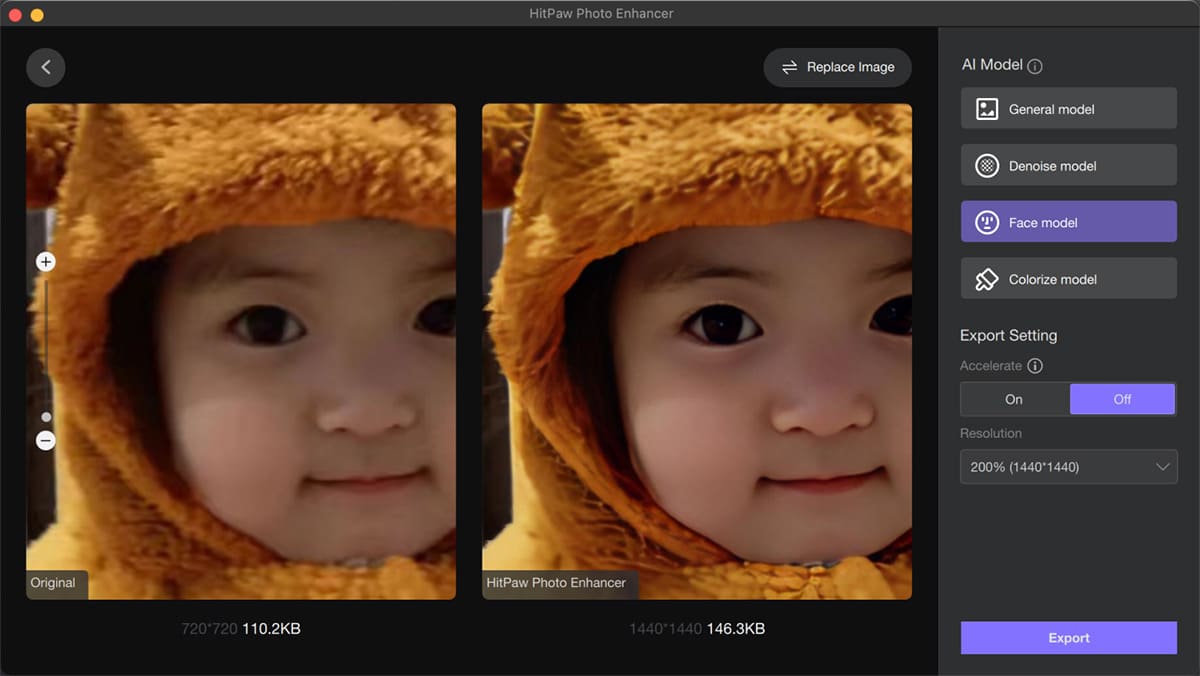Viewport: 1200px width, 676px height.
Task: Click the General model picture icon
Action: pyautogui.click(x=987, y=109)
